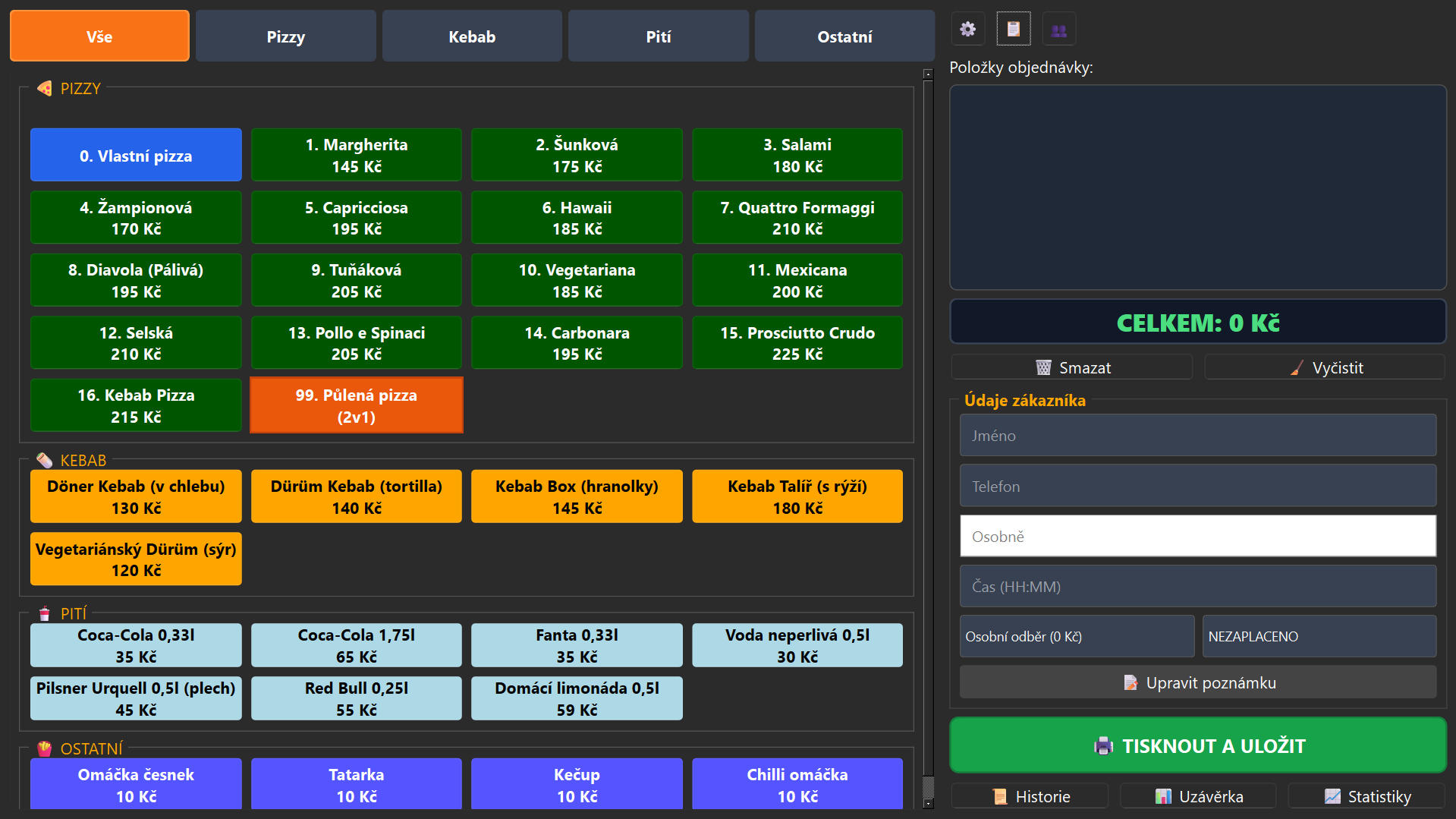This screenshot has width=1456, height=819.
Task: Click the Vyčistit broom button
Action: pos(1325,367)
